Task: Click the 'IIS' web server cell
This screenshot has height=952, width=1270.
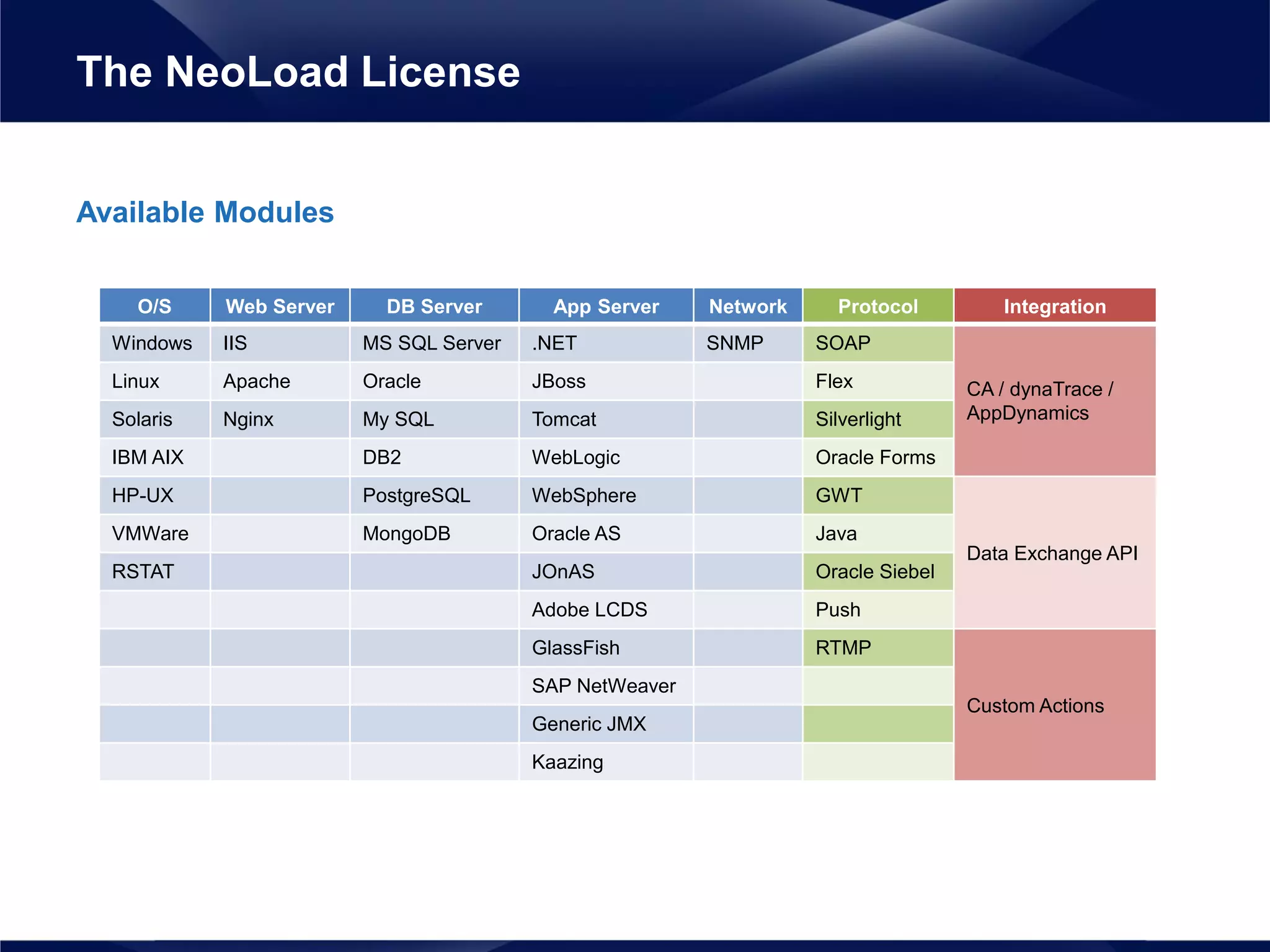Action: click(280, 343)
